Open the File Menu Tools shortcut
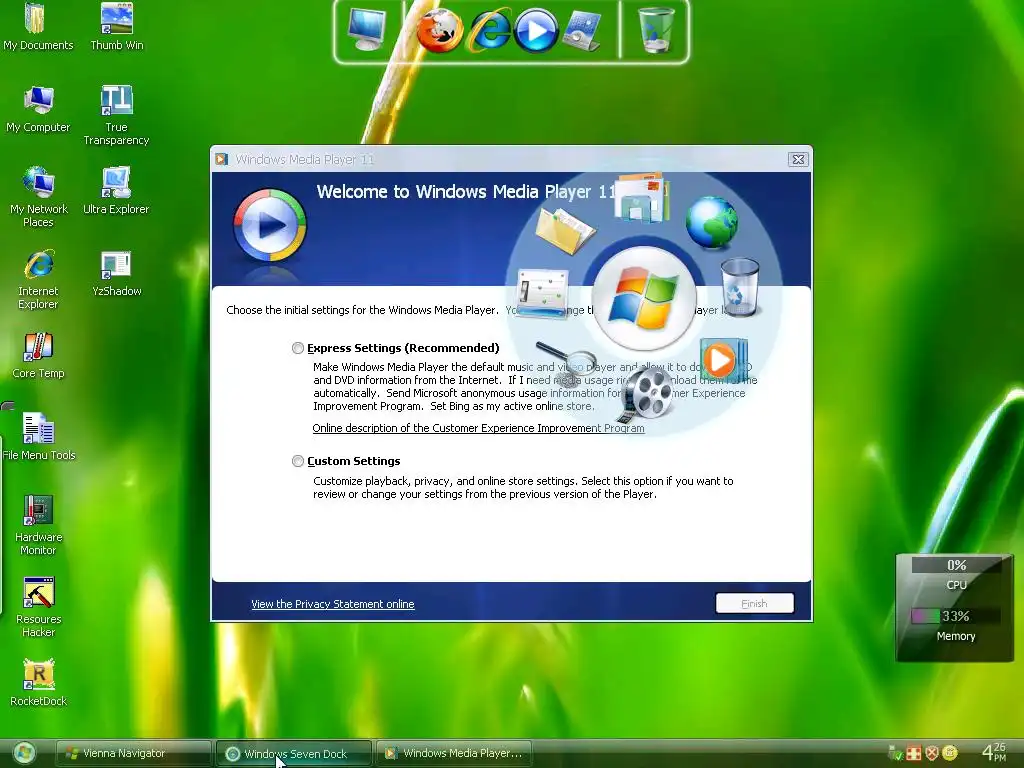The width and height of the screenshot is (1024, 768). 38,436
